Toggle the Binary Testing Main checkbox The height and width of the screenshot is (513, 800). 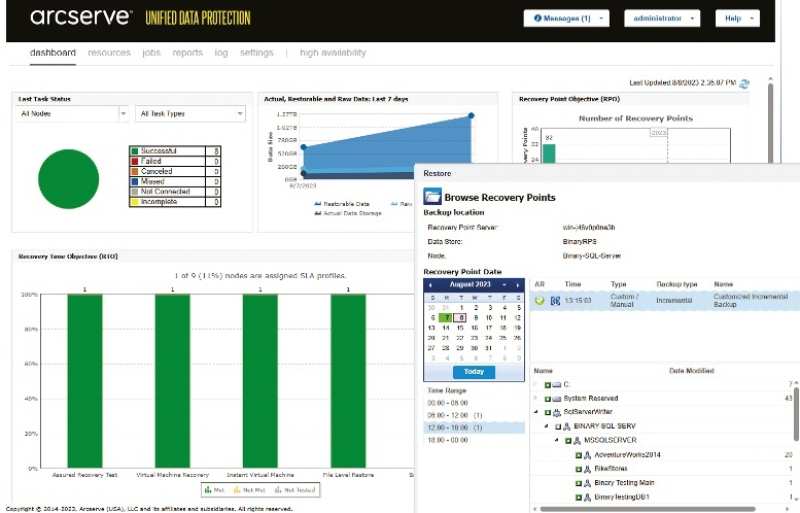click(x=578, y=483)
